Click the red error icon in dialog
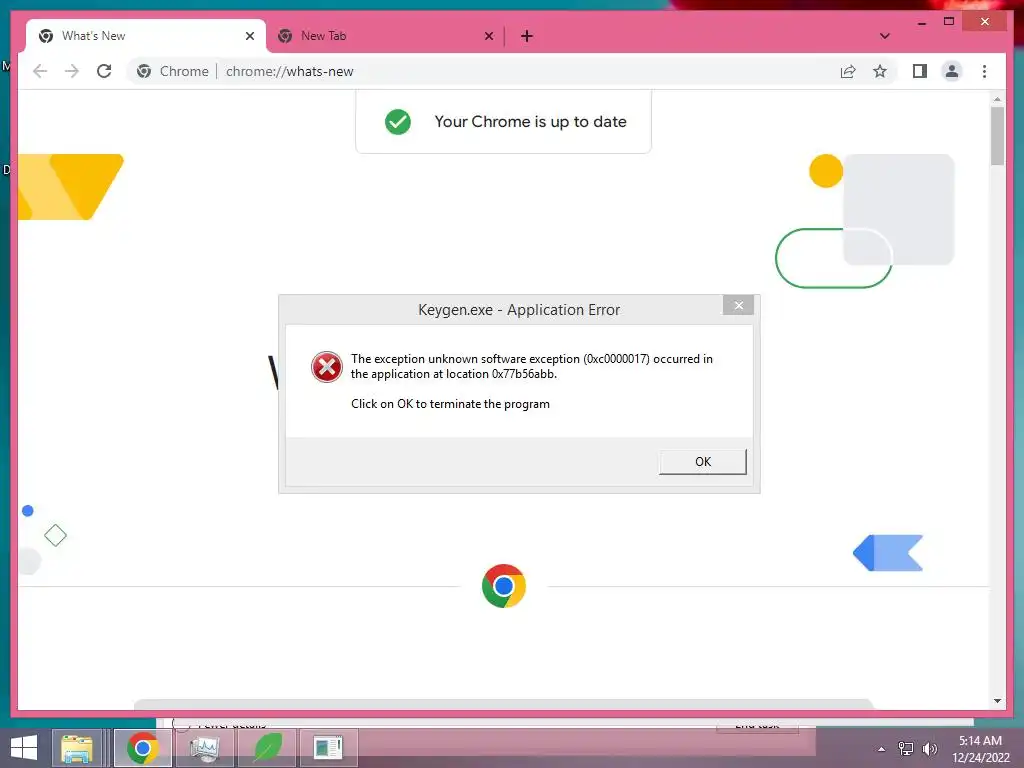The height and width of the screenshot is (768, 1024). 327,367
